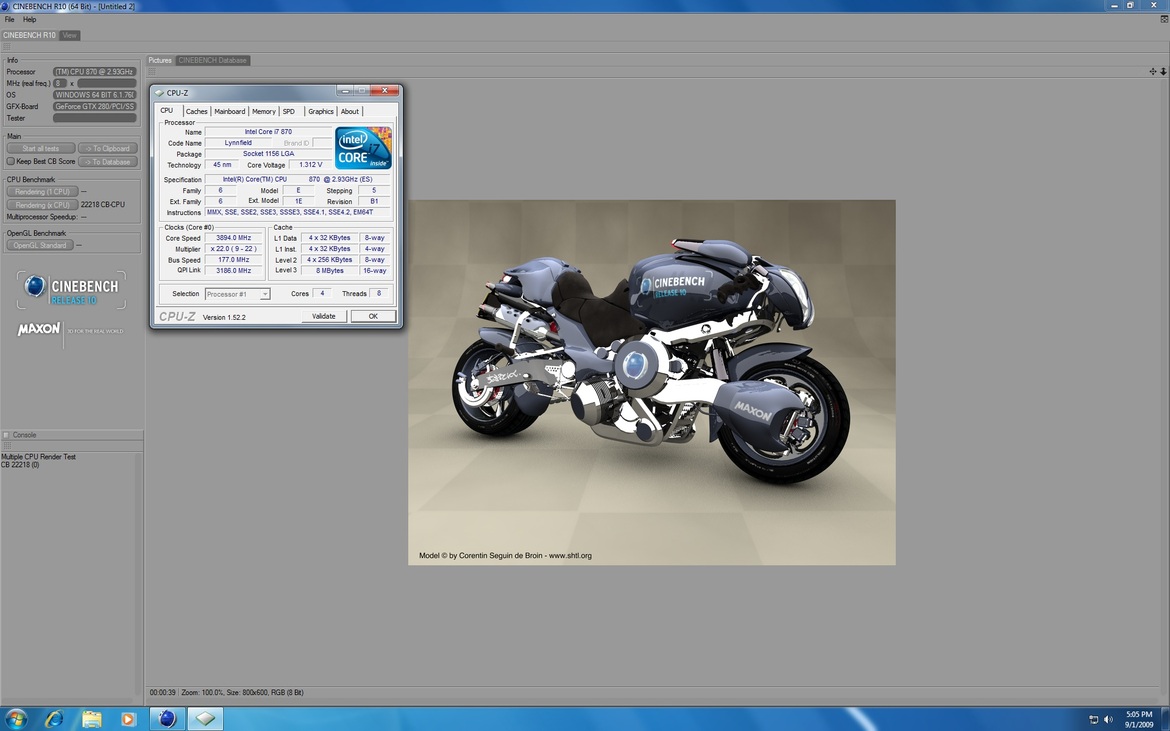The width and height of the screenshot is (1170, 731).
Task: Open the Windows Start menu orb
Action: tap(15, 718)
